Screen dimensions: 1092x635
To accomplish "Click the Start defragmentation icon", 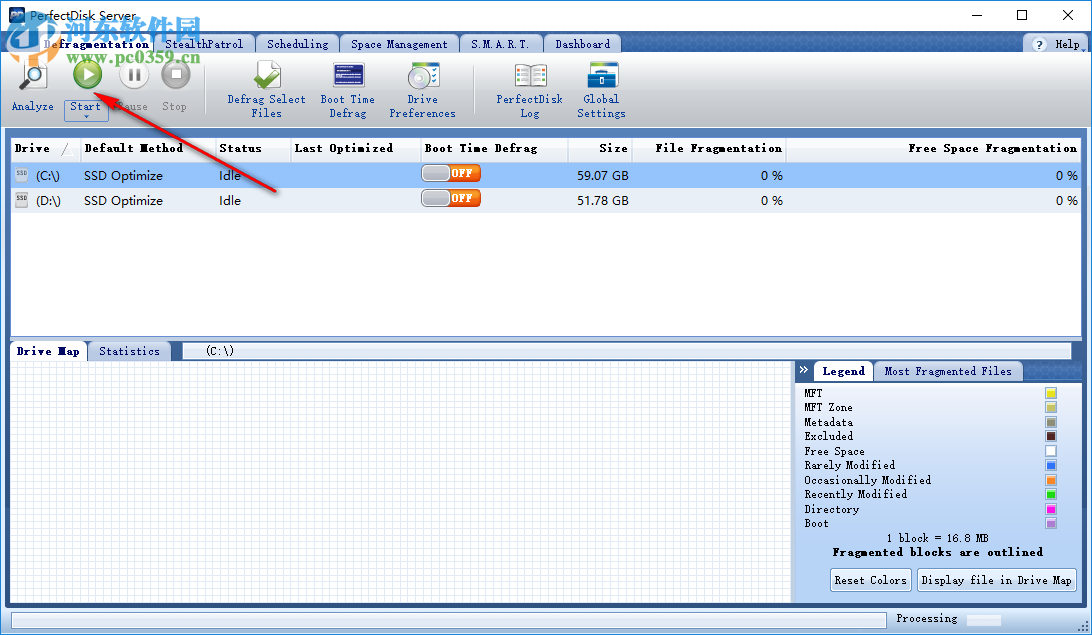I will [x=86, y=75].
